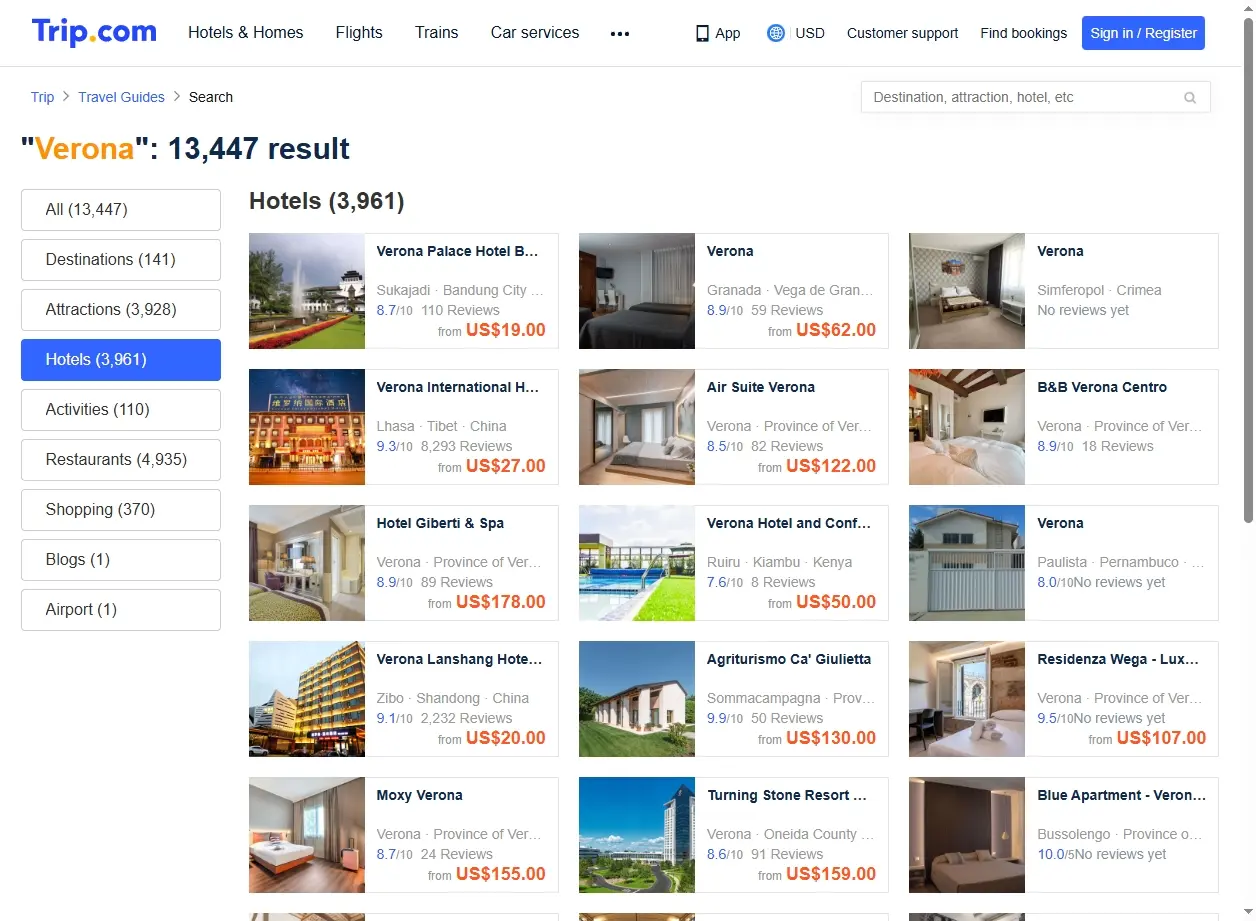Open the Residenza Wega thumbnail
The height and width of the screenshot is (921, 1256).
point(967,699)
